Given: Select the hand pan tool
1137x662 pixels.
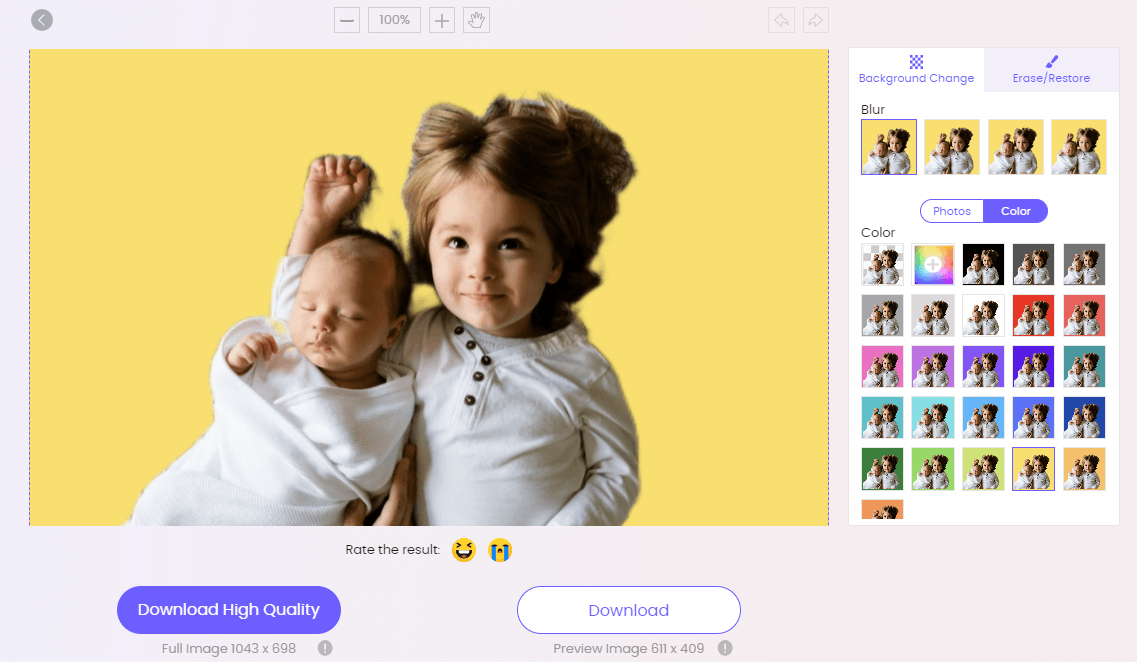Looking at the screenshot, I should point(476,19).
